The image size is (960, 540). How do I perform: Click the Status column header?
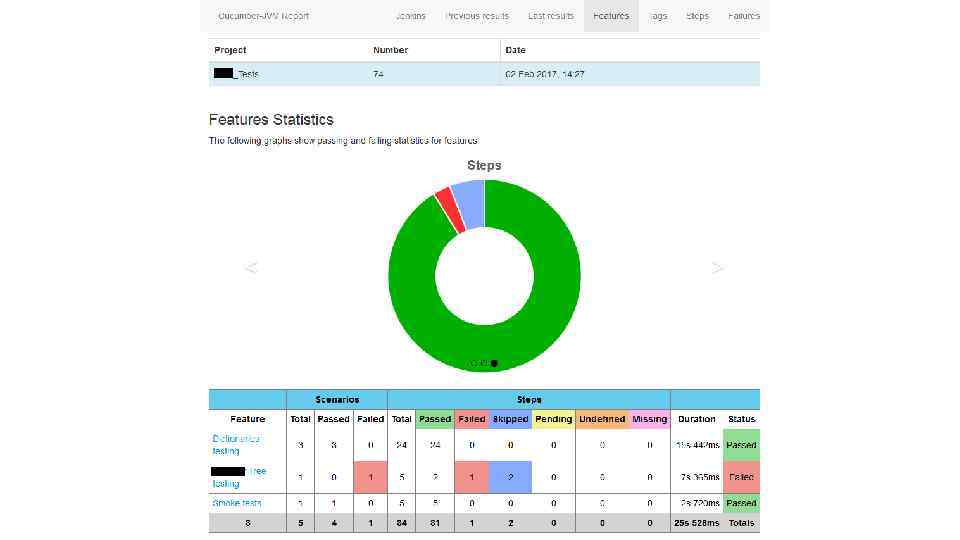(x=741, y=419)
